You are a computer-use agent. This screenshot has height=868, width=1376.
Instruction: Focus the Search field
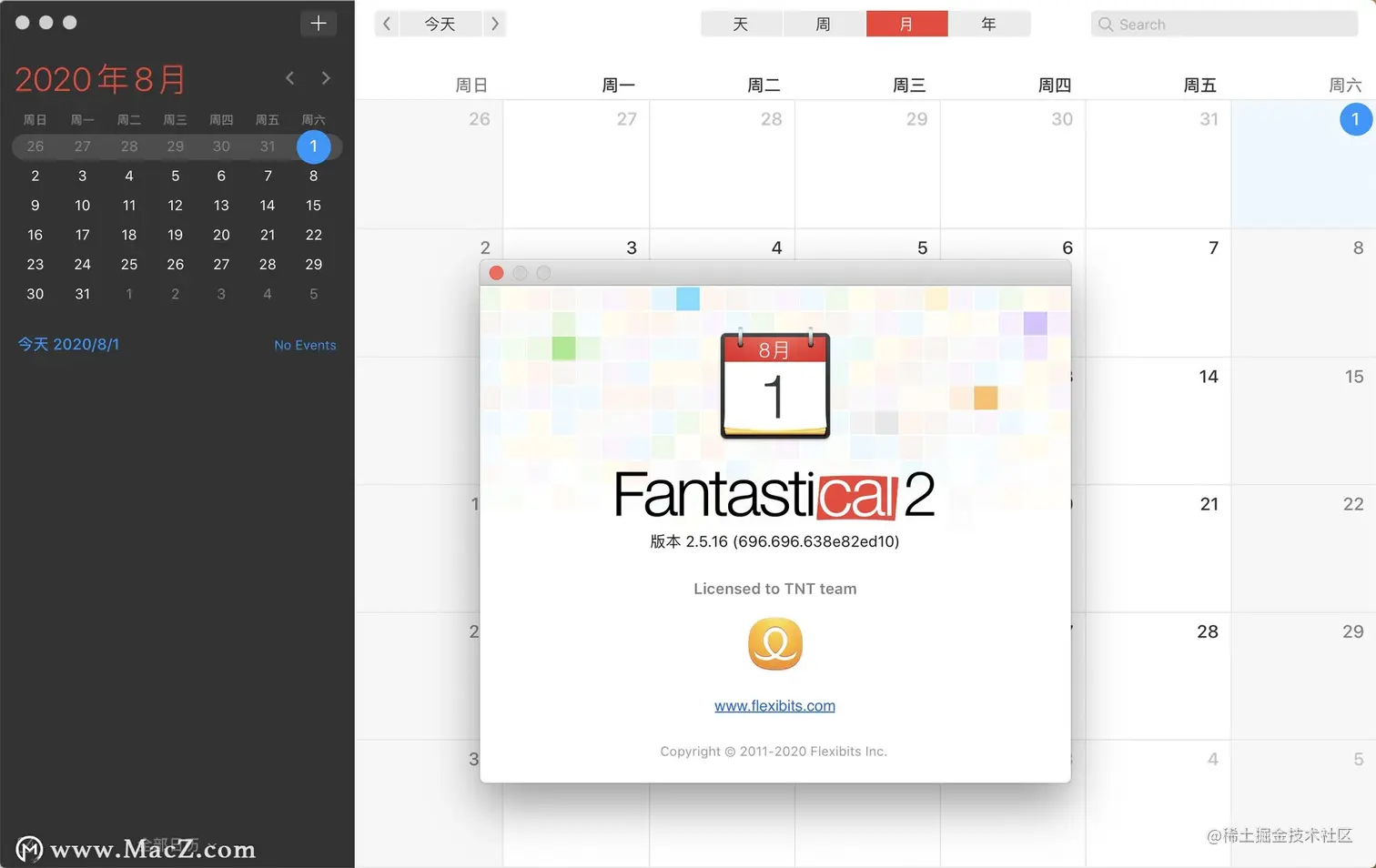1224,25
